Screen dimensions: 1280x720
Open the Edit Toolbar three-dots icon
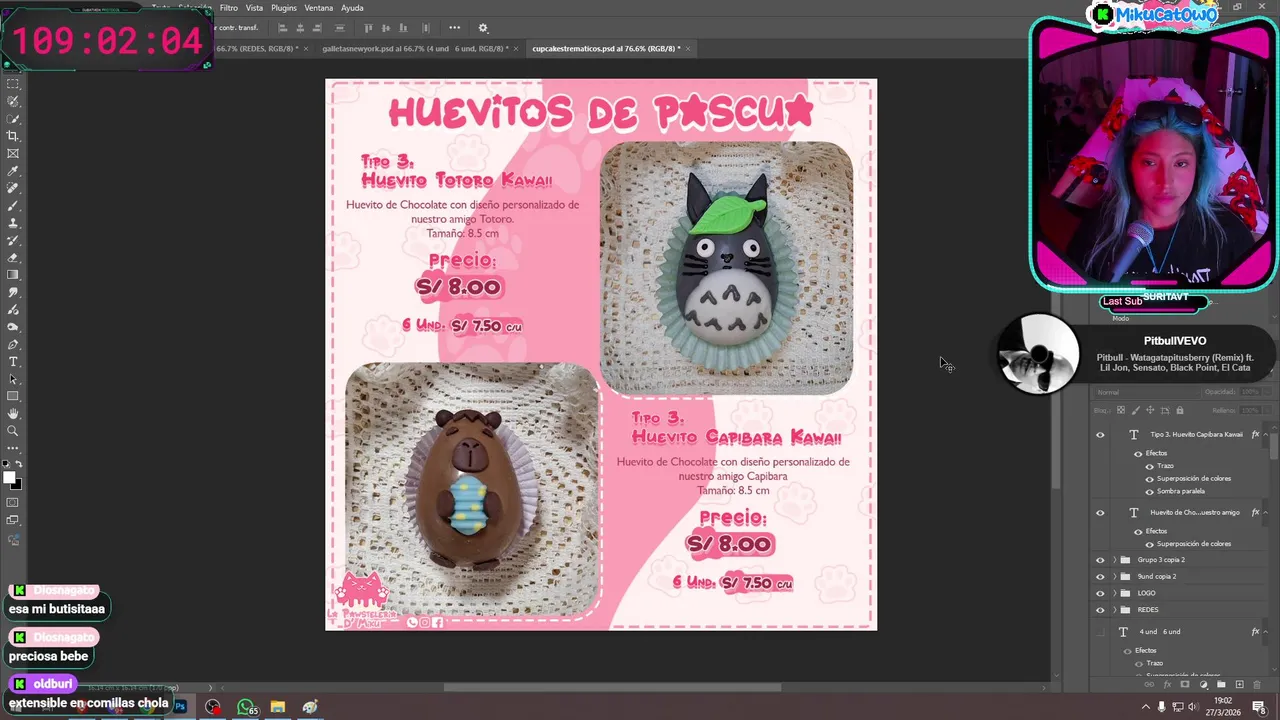pos(13,448)
